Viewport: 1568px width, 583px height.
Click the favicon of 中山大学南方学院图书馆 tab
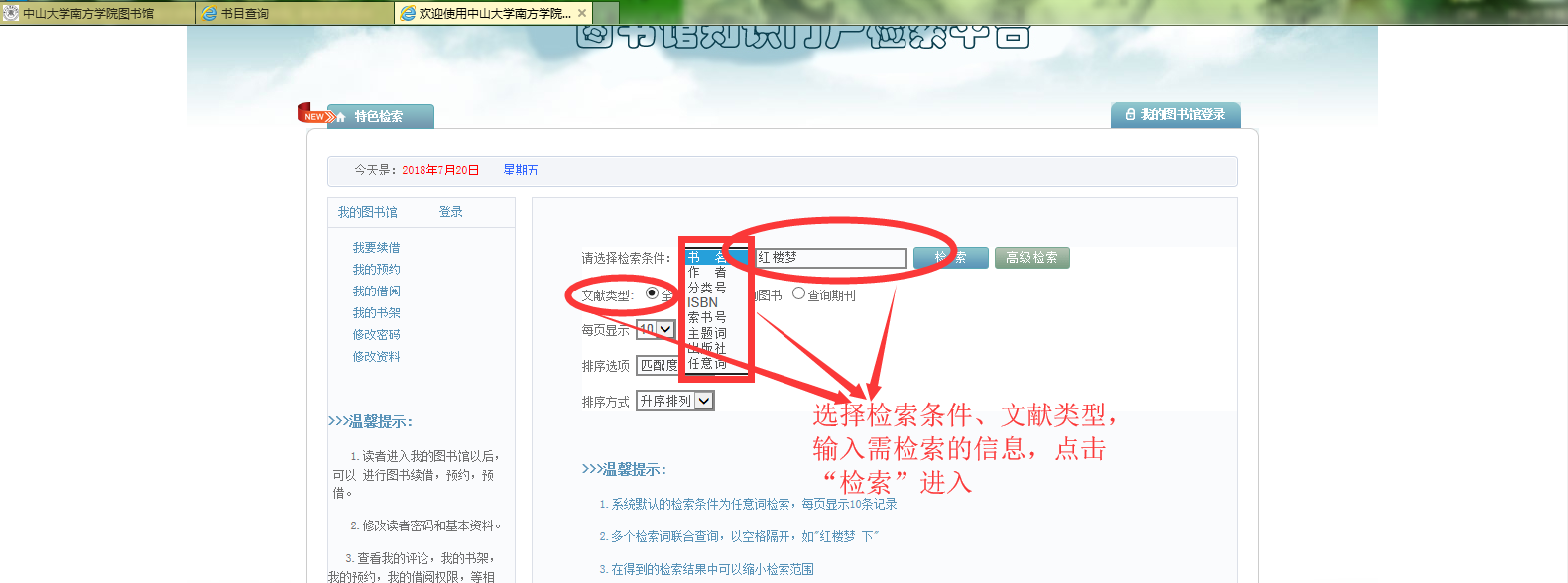point(11,13)
